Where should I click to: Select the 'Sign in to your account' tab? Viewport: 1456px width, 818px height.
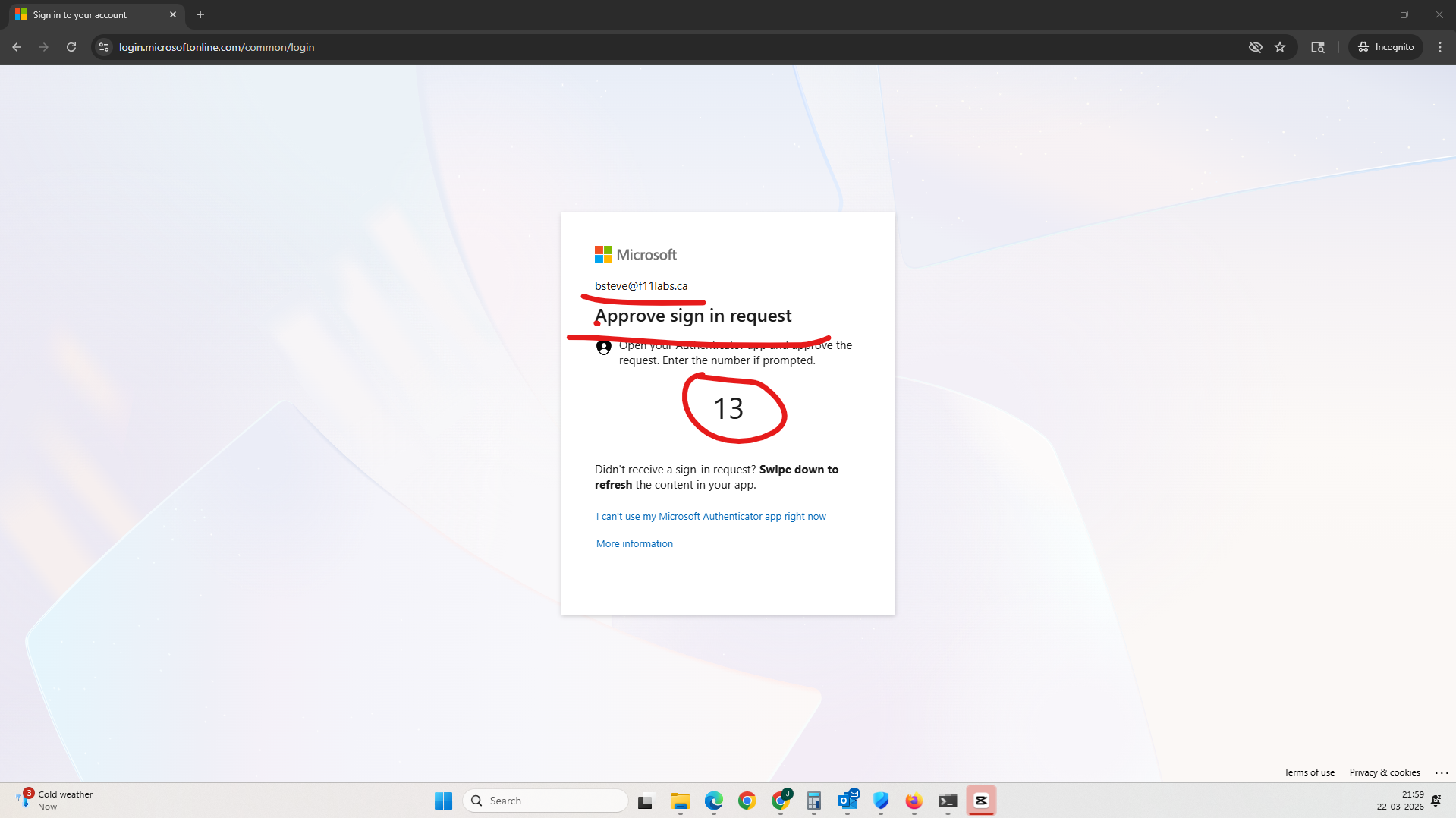83,14
